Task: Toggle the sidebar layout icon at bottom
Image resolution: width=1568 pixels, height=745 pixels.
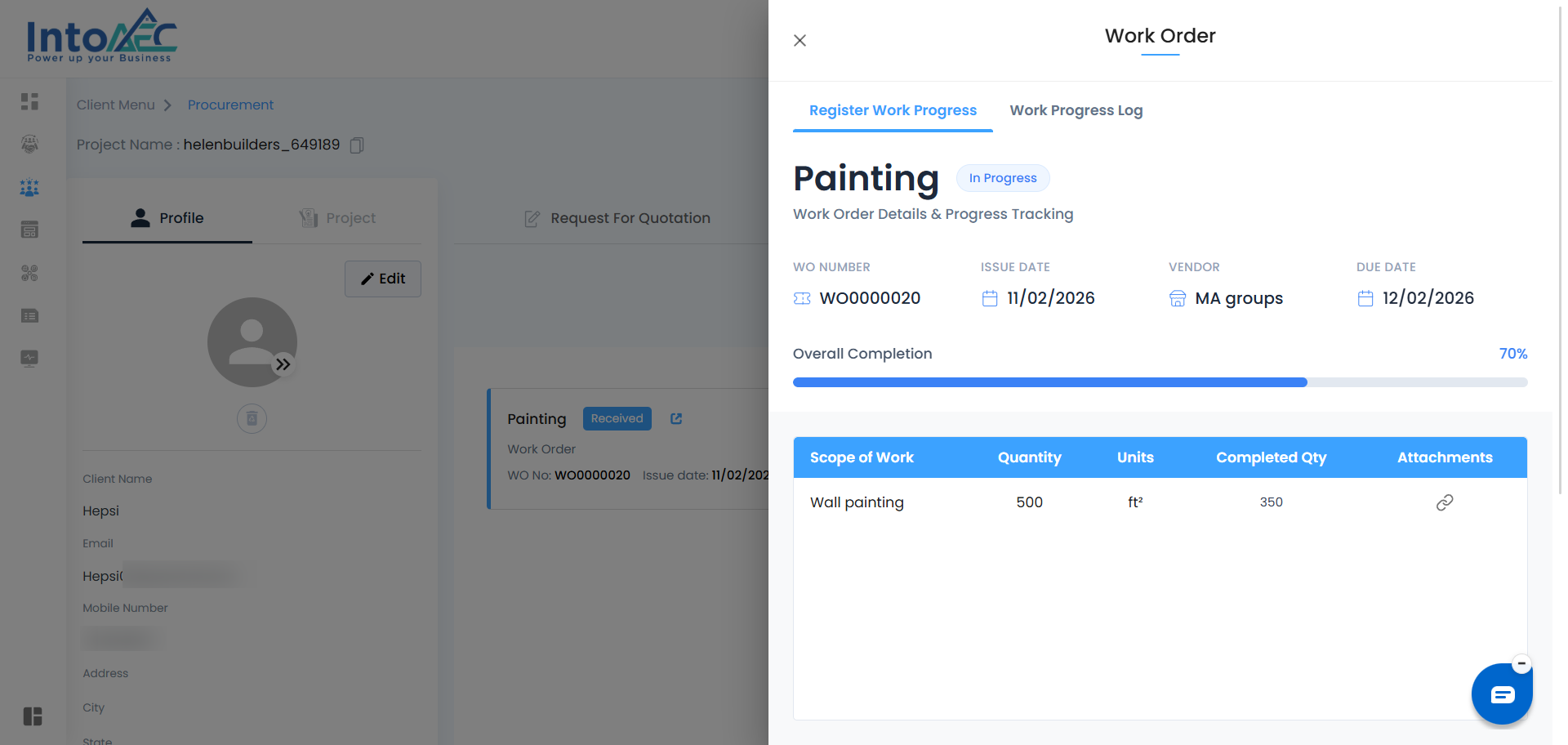Action: pyautogui.click(x=33, y=716)
